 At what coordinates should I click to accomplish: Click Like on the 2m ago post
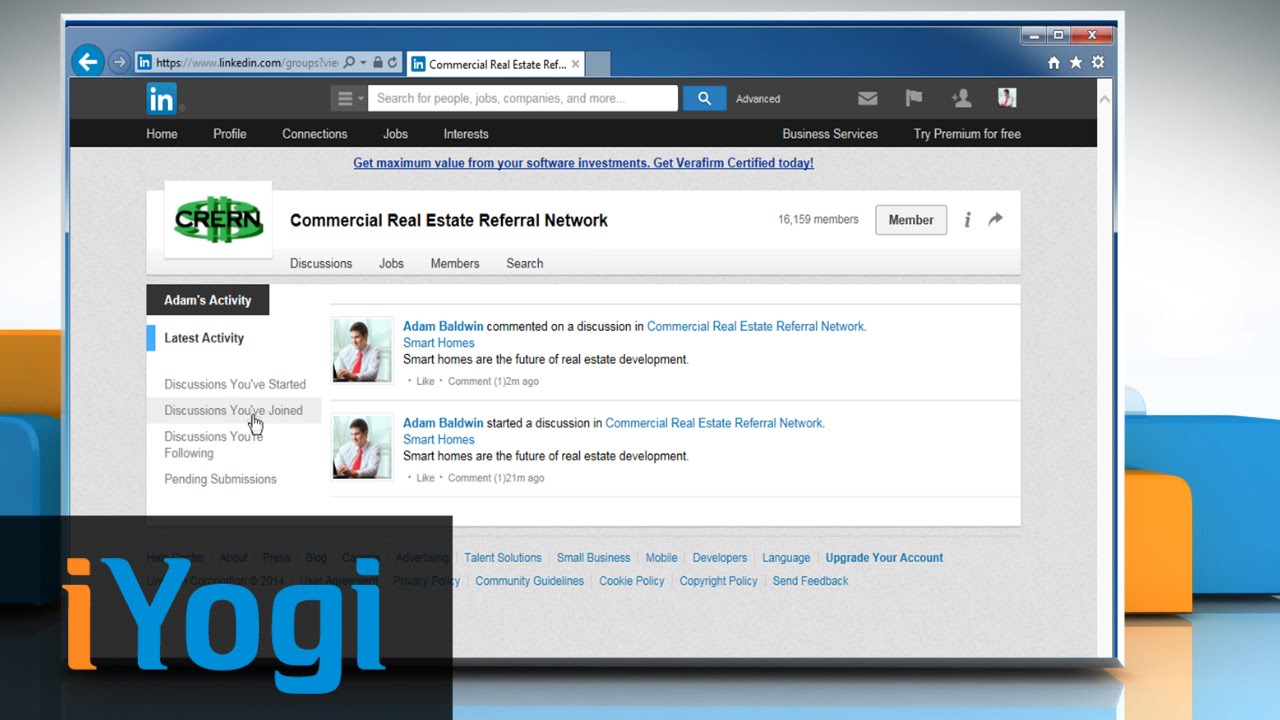425,381
